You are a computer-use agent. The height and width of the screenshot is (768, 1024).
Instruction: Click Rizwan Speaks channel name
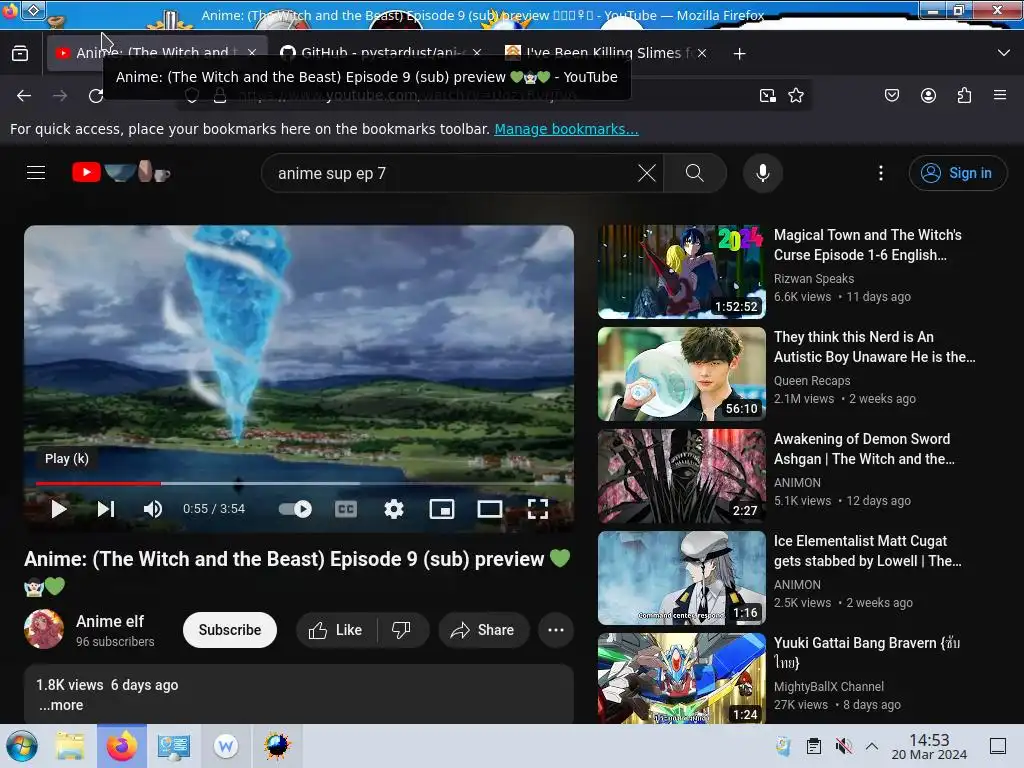[814, 278]
